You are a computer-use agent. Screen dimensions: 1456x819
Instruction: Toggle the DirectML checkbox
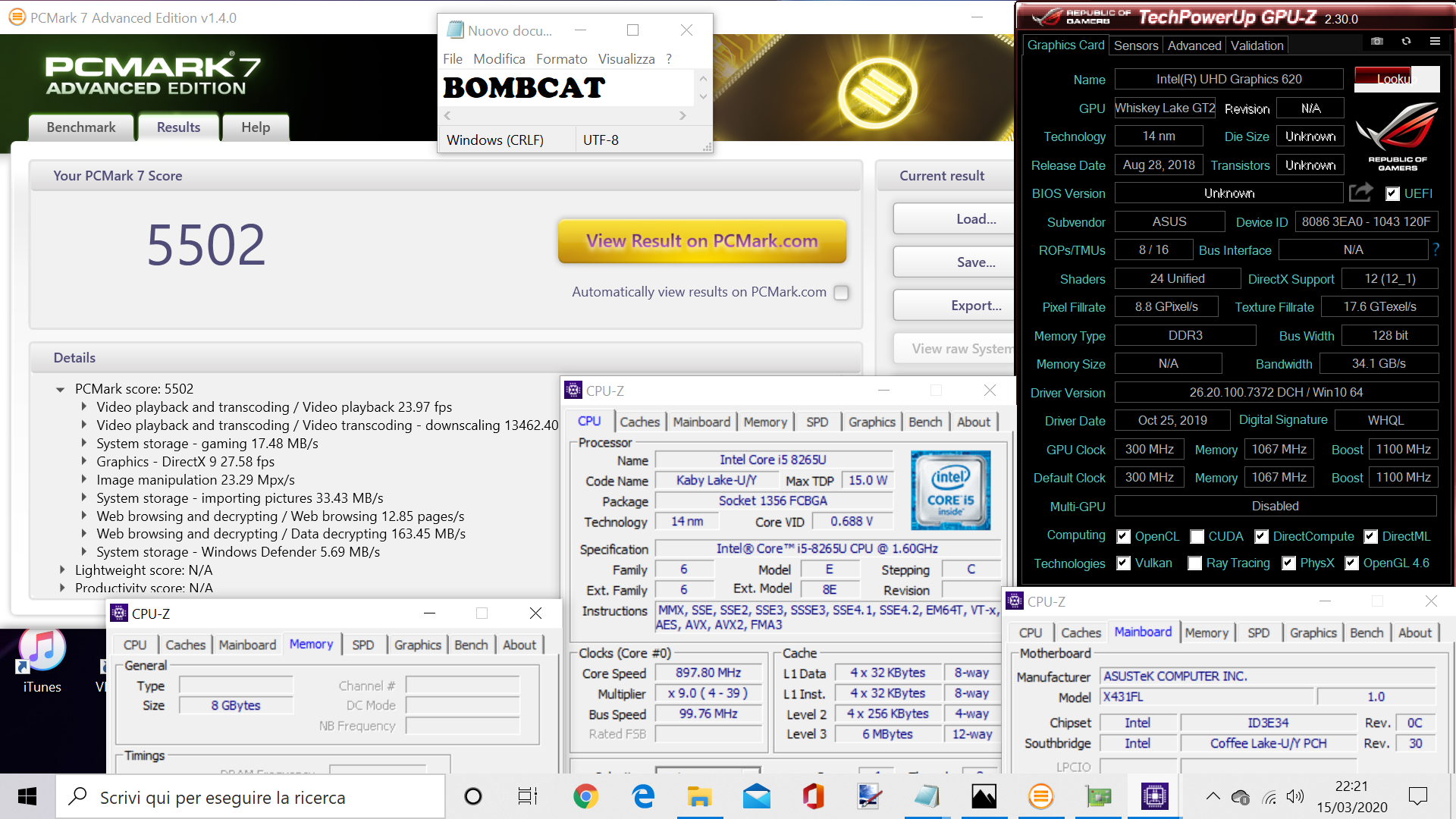pyautogui.click(x=1371, y=536)
